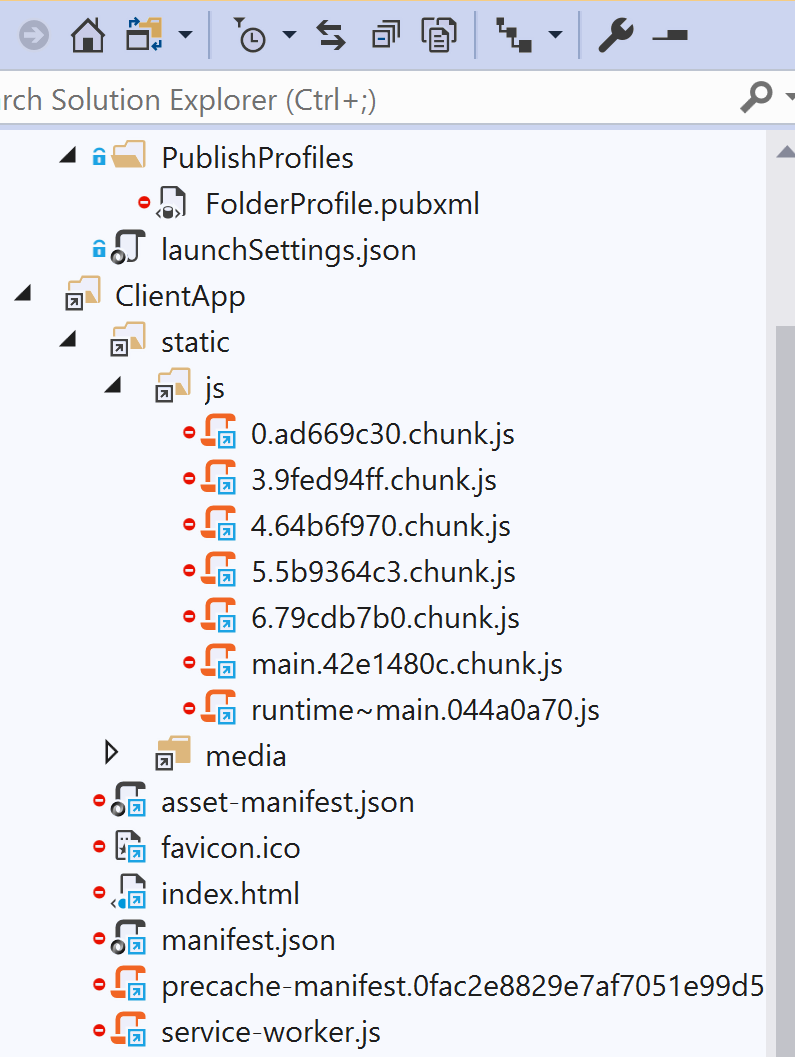Viewport: 795px width, 1057px height.
Task: Open Properties wrench icon
Action: (616, 35)
